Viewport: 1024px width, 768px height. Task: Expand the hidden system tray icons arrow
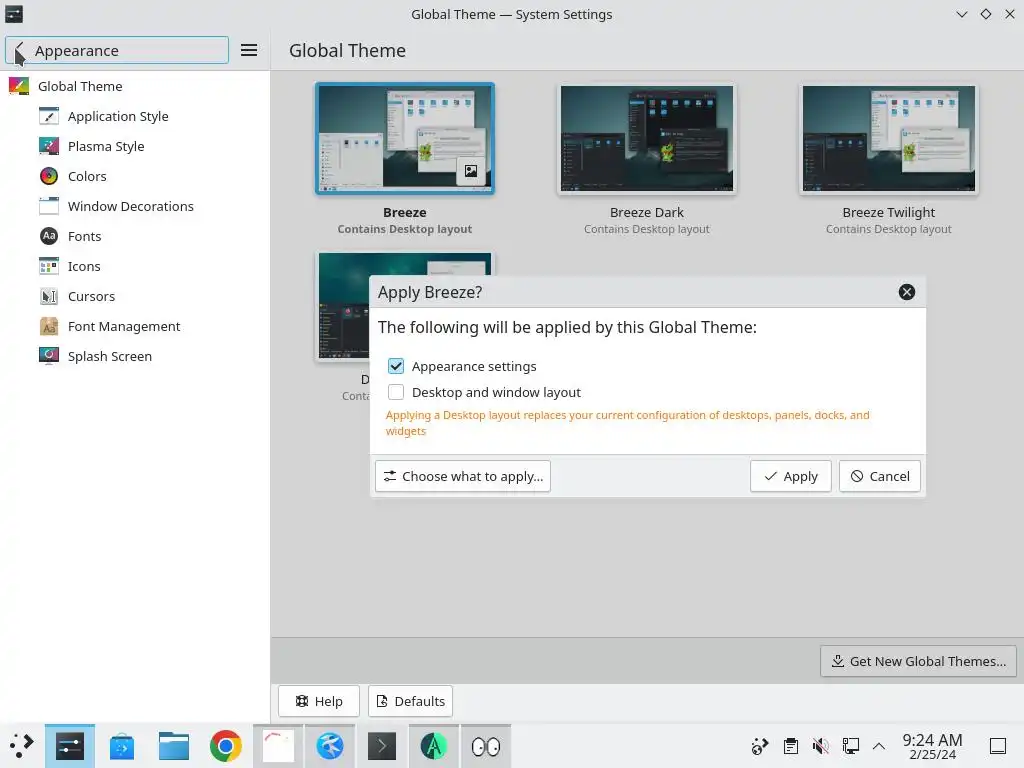coord(879,746)
